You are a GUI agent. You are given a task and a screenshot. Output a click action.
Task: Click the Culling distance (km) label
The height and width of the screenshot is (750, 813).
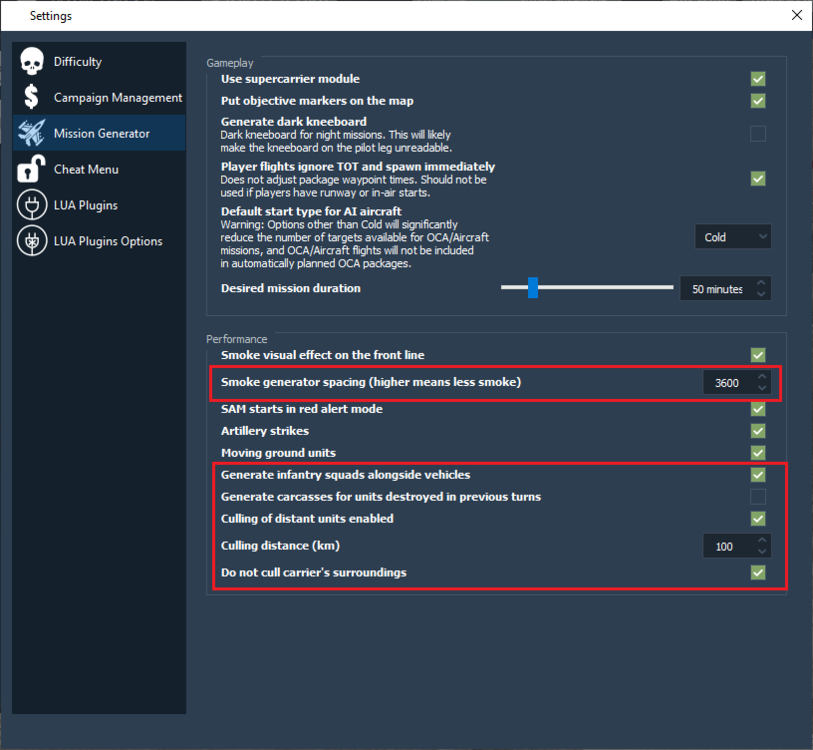click(280, 546)
